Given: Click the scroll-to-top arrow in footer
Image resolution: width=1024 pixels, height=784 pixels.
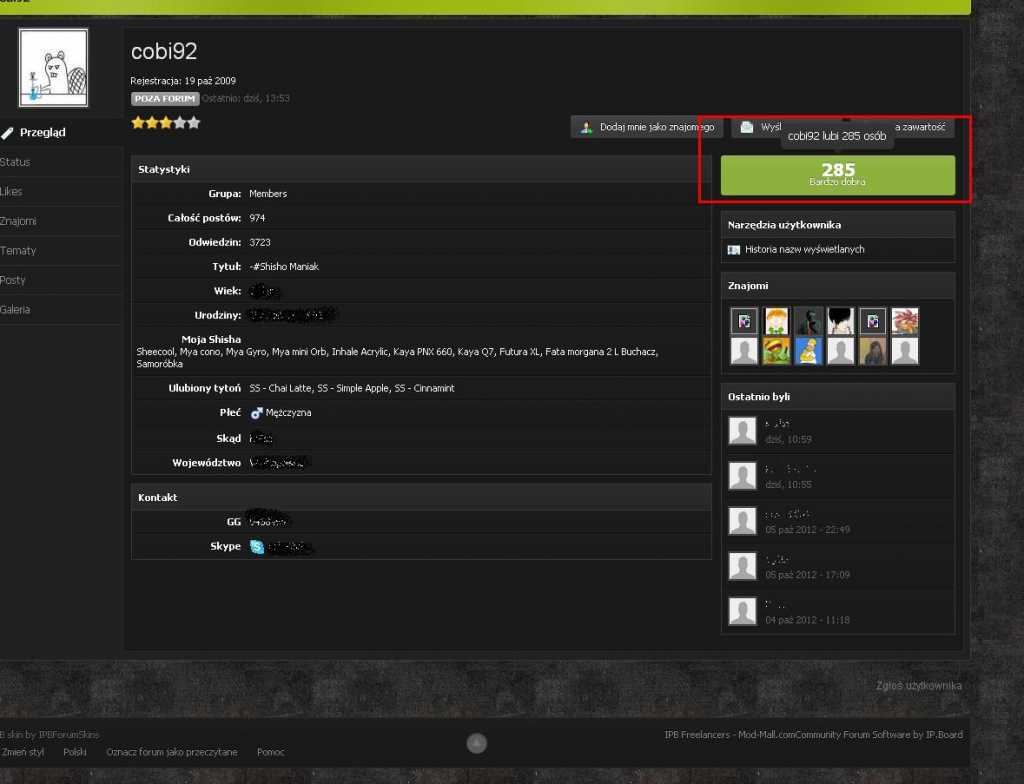Looking at the screenshot, I should [x=477, y=742].
